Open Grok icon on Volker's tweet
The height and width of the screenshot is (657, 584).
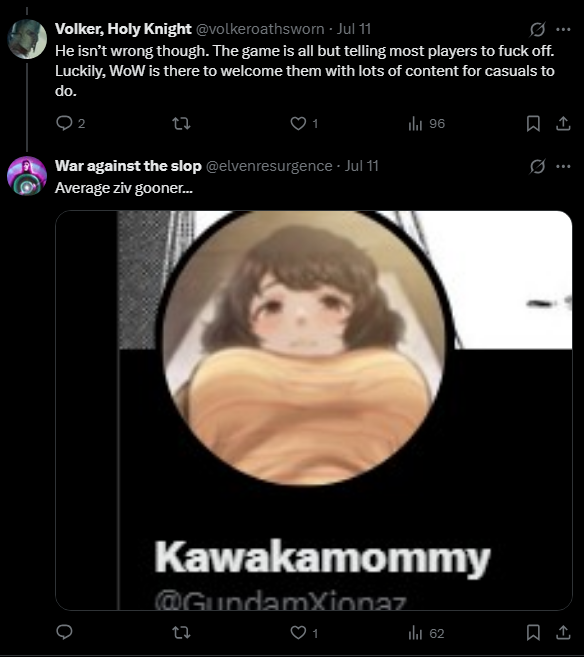(537, 29)
